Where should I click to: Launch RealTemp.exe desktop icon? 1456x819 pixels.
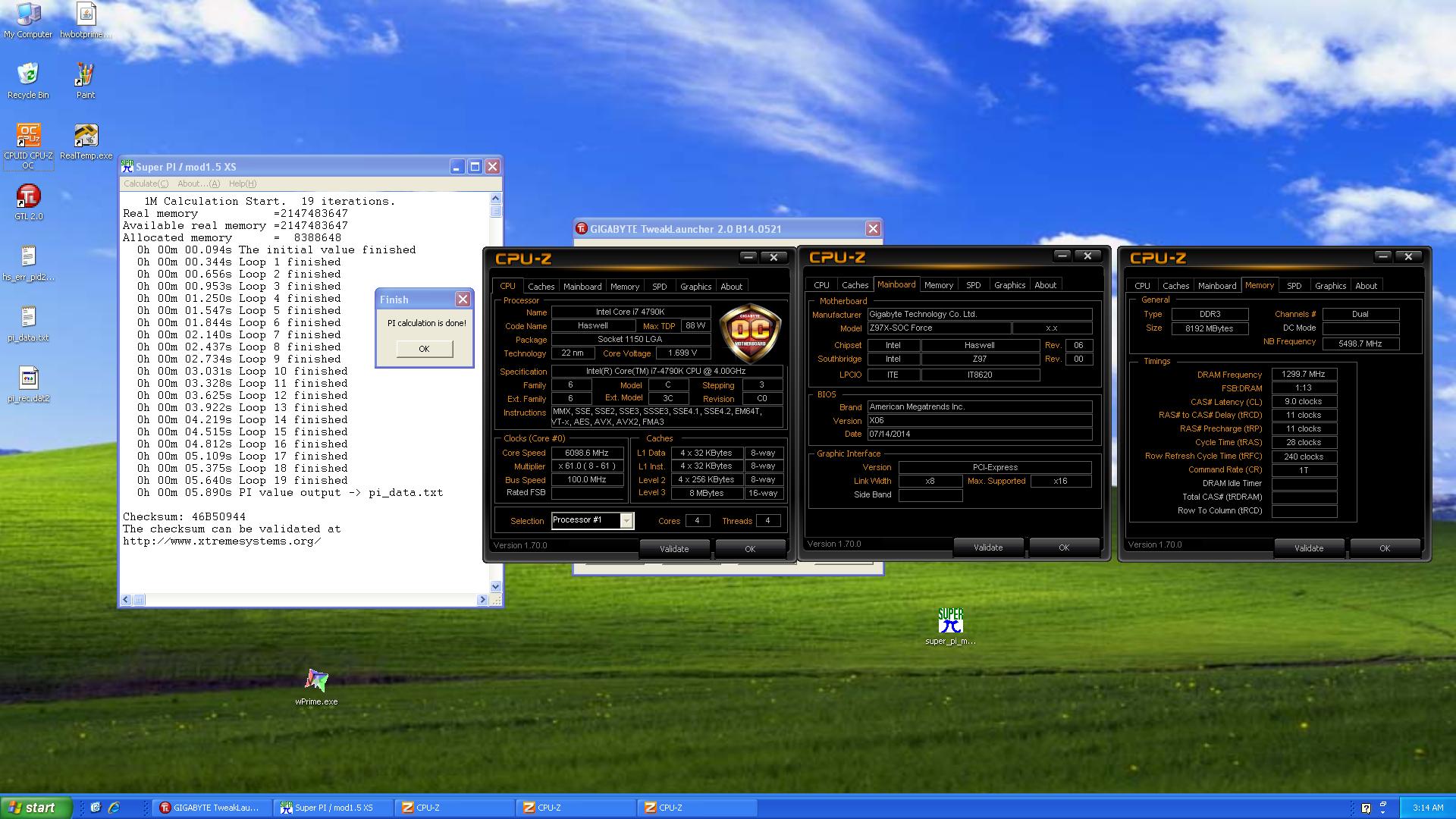click(x=86, y=142)
